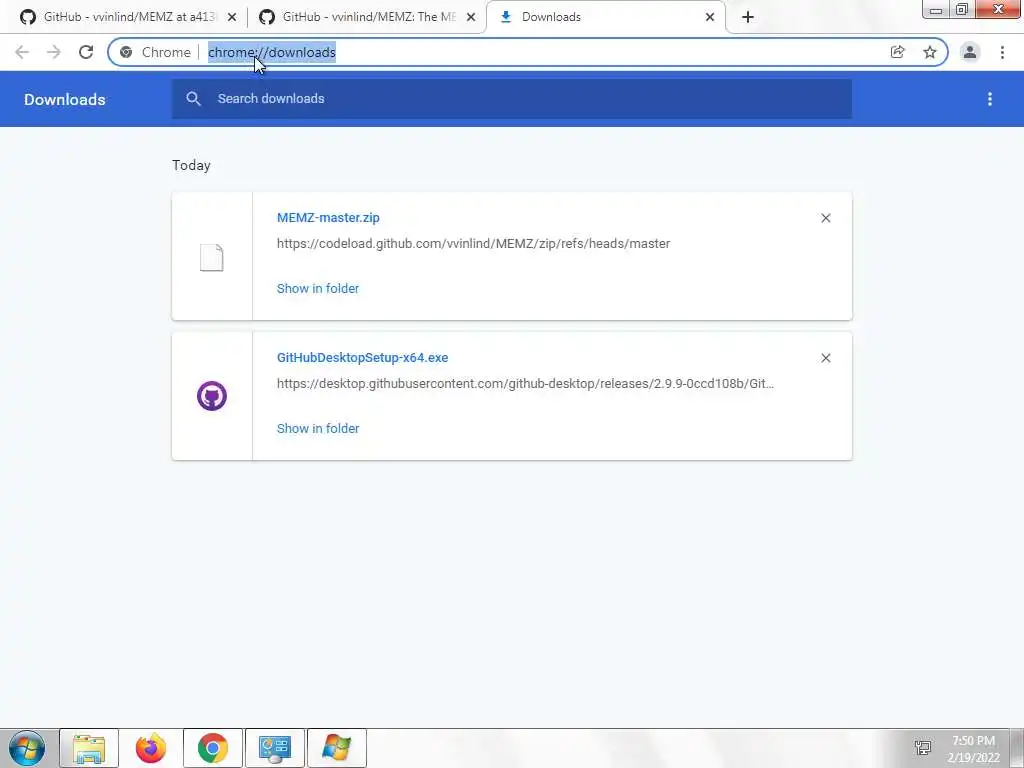Click the network tray icon

coord(923,748)
